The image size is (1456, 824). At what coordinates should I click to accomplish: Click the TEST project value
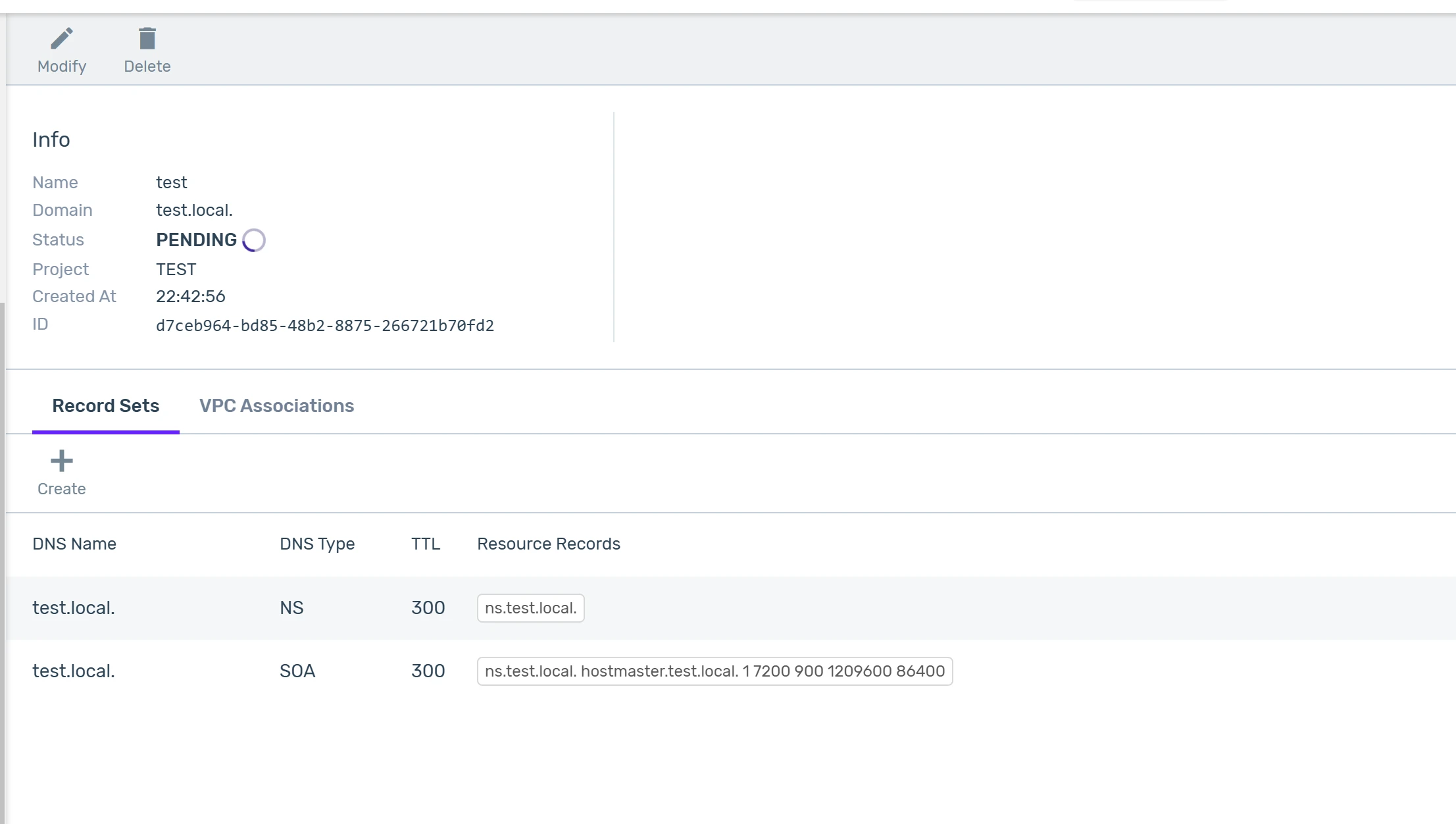point(176,269)
